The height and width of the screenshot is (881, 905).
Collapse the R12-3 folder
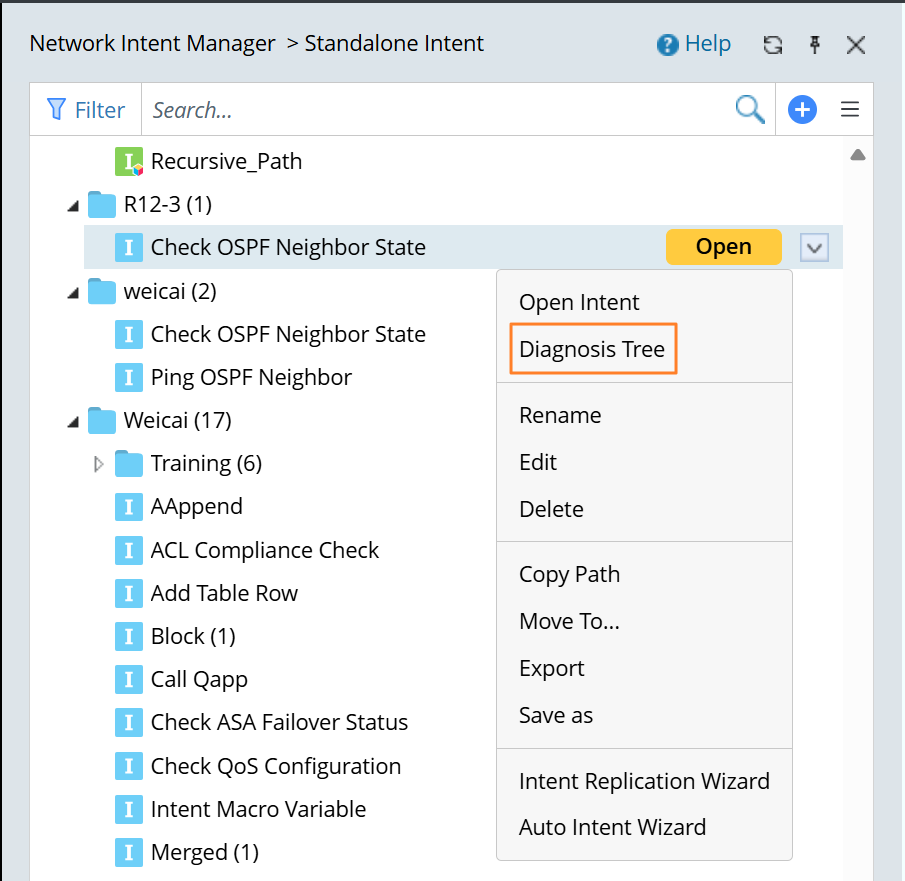point(72,206)
